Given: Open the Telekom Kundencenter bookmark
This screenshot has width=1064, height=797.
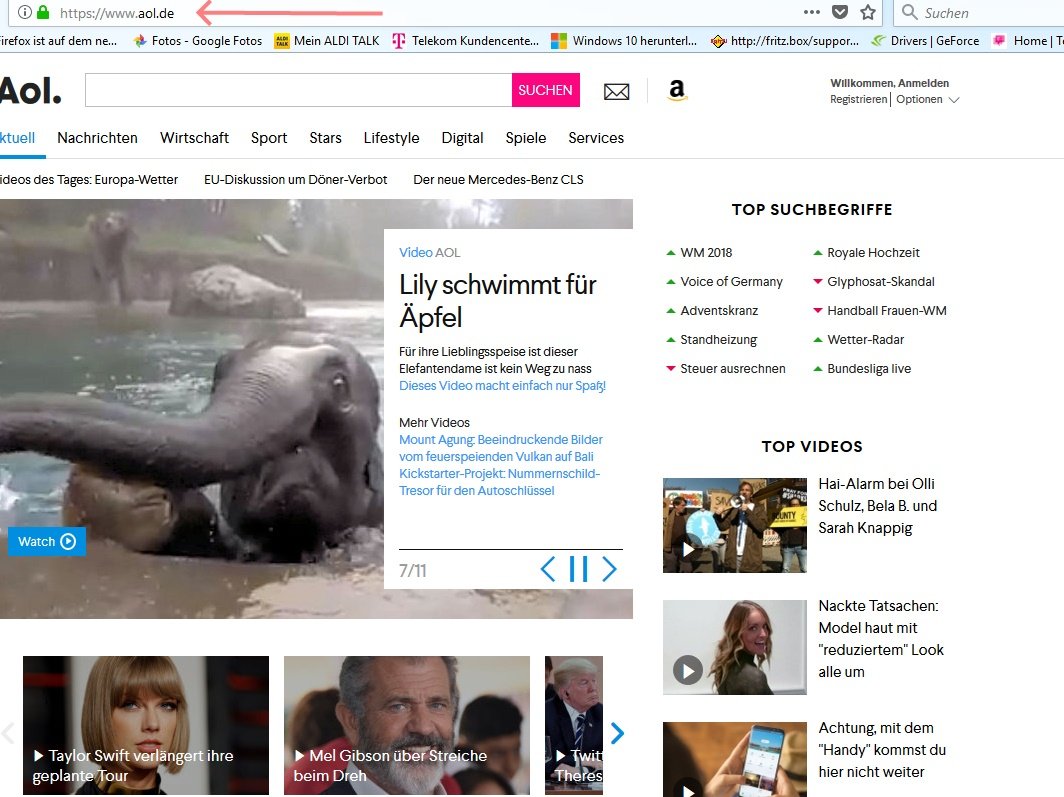Looking at the screenshot, I should (x=466, y=41).
